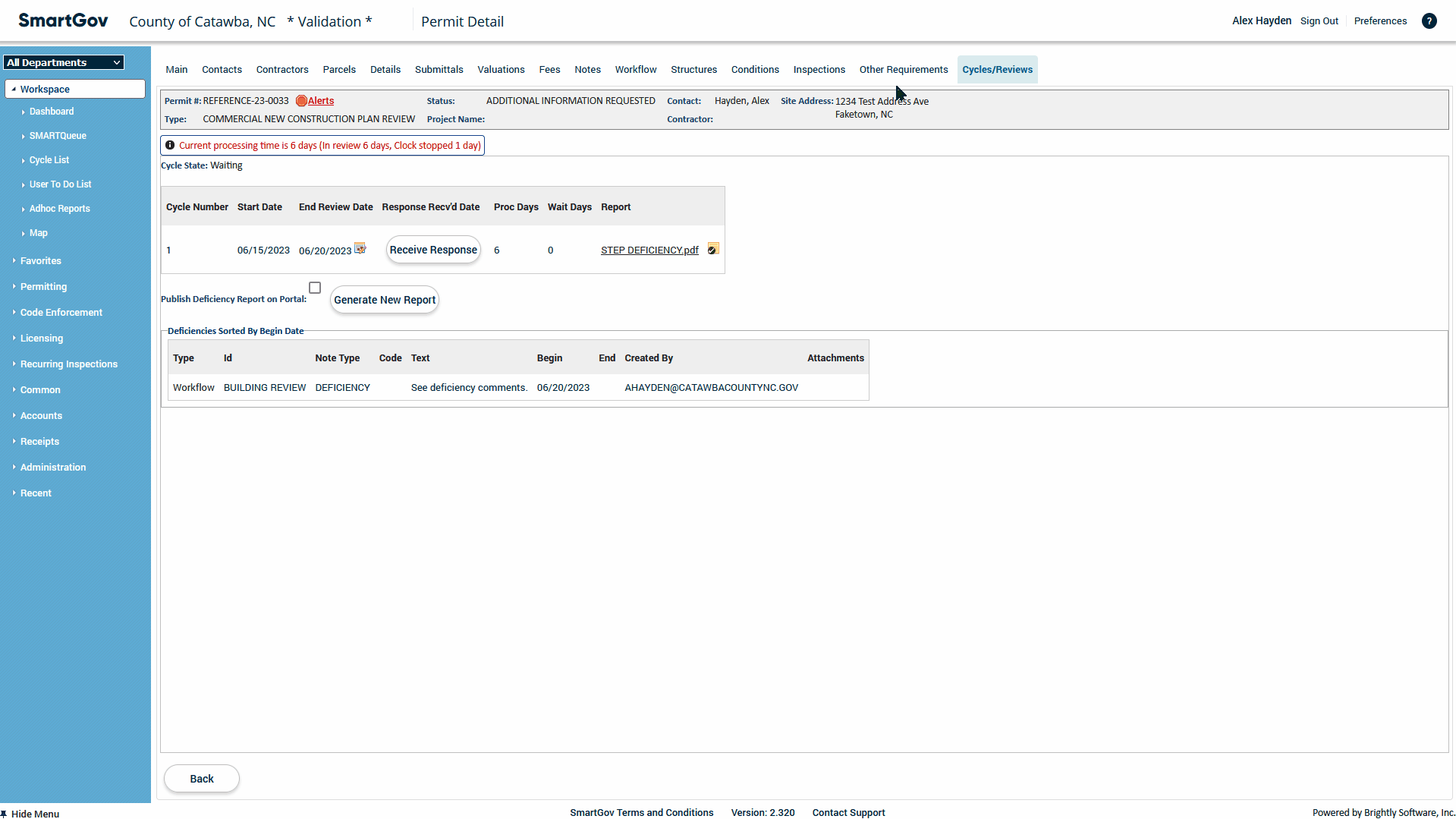The width and height of the screenshot is (1456, 819).
Task: Click the processing time info icon
Action: coord(170,145)
